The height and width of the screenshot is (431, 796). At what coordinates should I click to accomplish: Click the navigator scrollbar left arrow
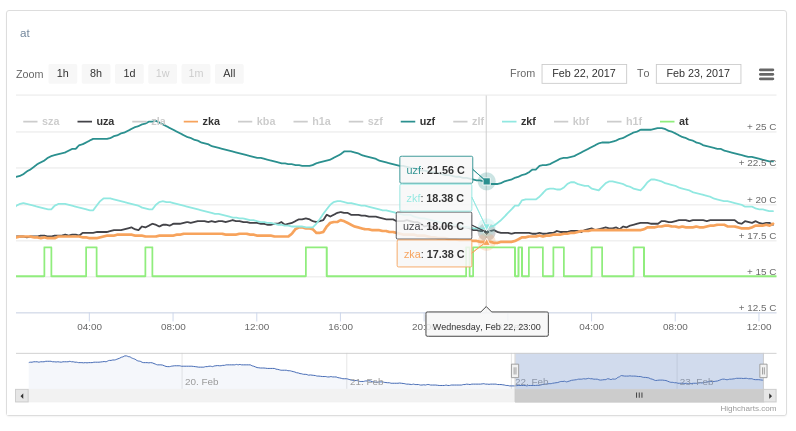(22, 396)
